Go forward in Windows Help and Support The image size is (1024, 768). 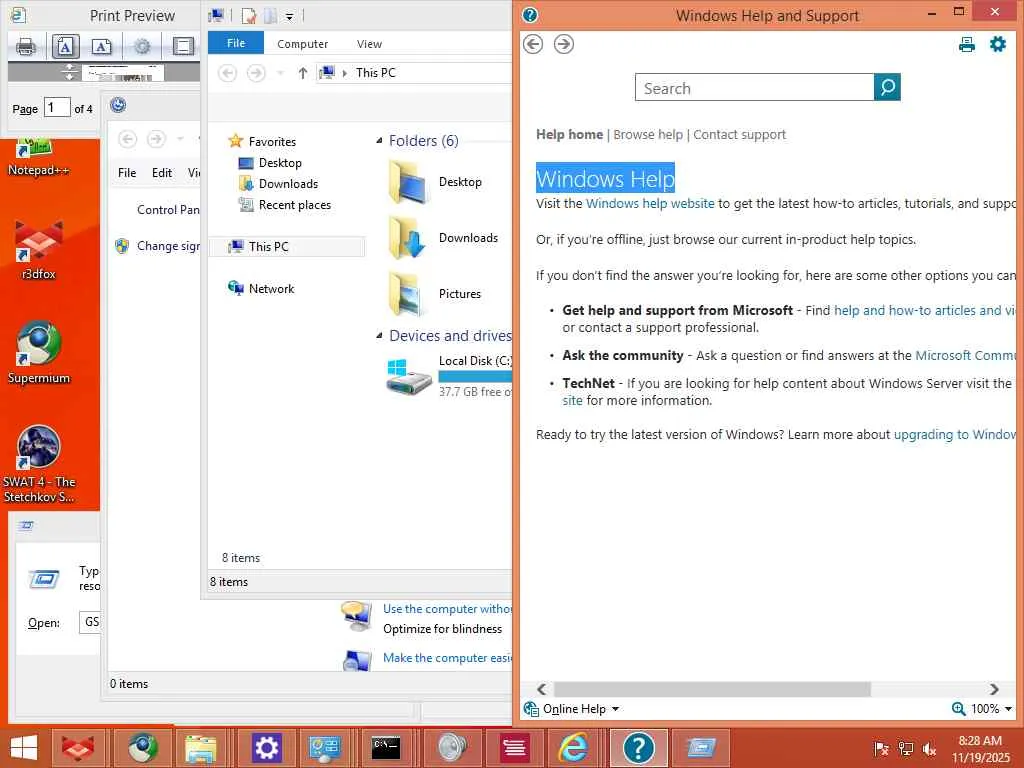tap(564, 44)
